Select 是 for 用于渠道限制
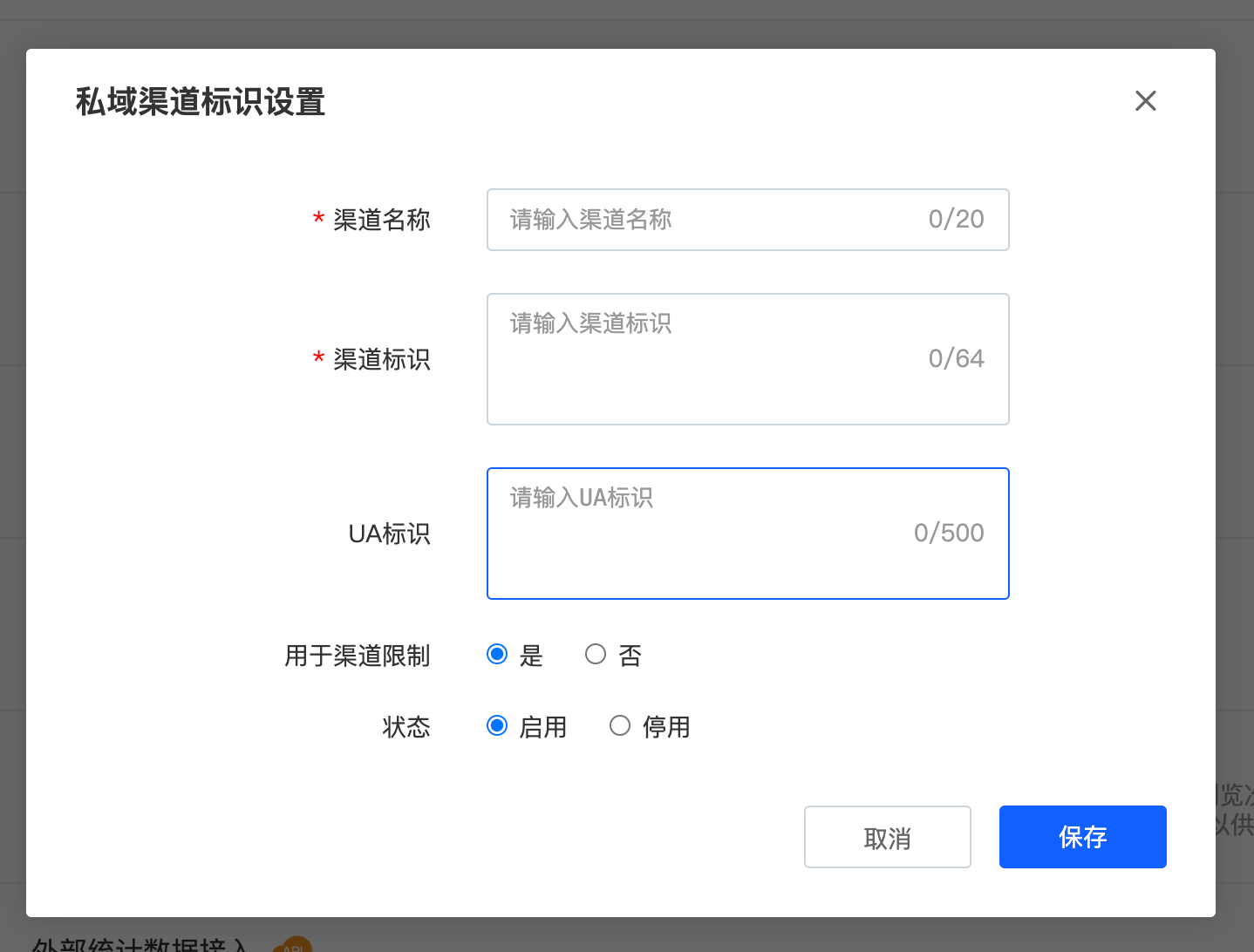 (497, 655)
